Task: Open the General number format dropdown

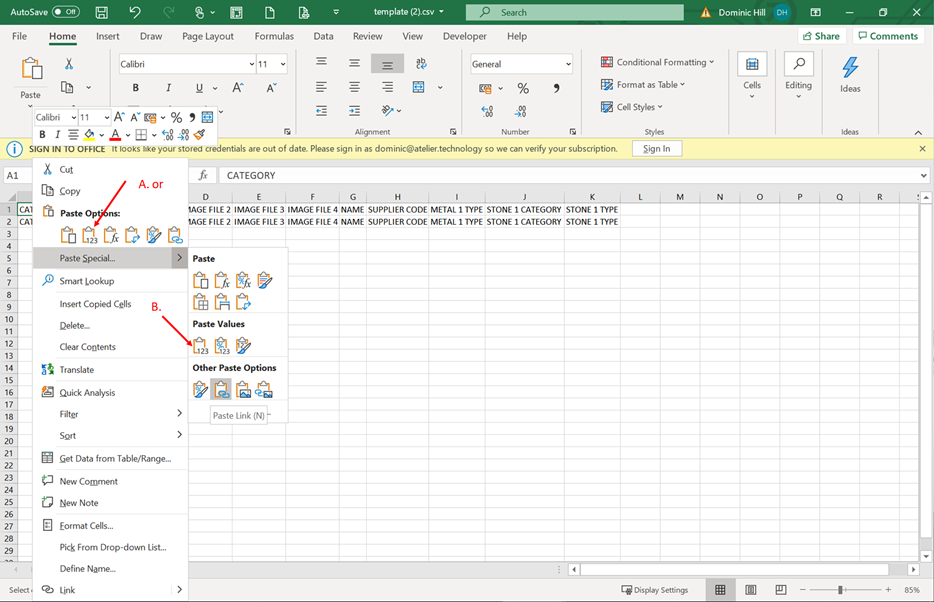Action: (568, 64)
